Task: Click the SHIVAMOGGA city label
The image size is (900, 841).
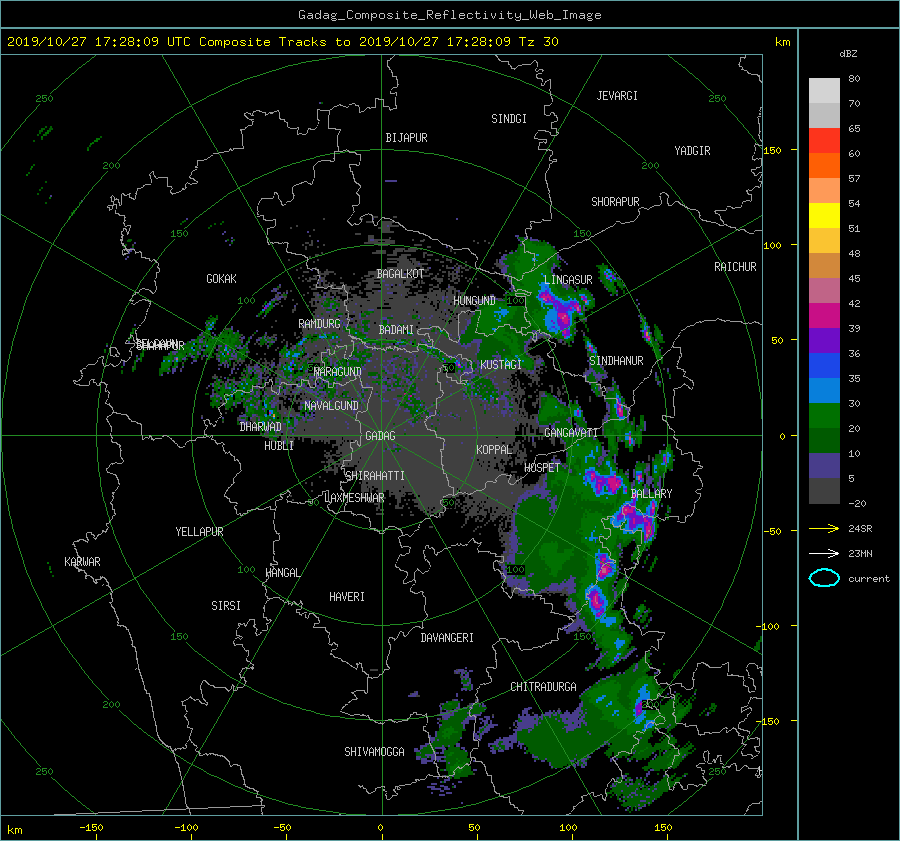Action: 374,752
